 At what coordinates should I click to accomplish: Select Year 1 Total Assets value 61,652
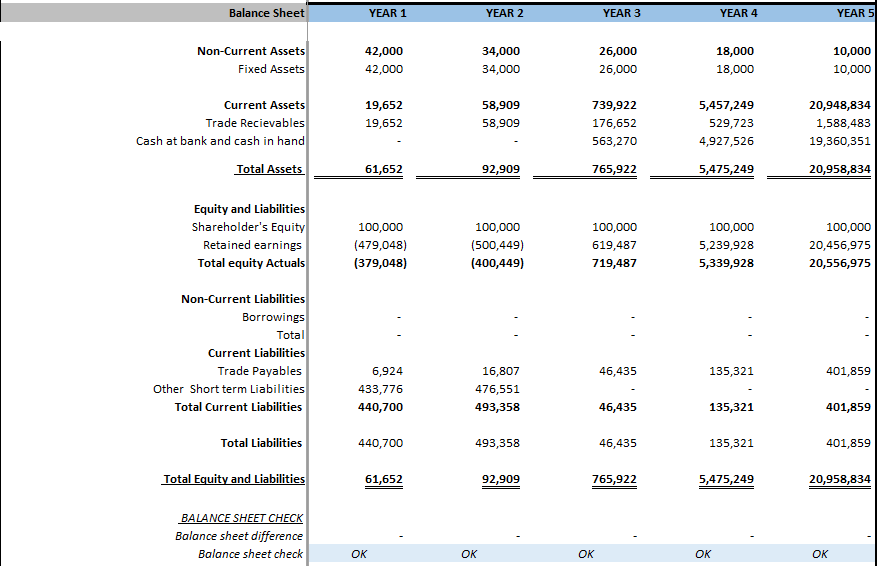384,168
